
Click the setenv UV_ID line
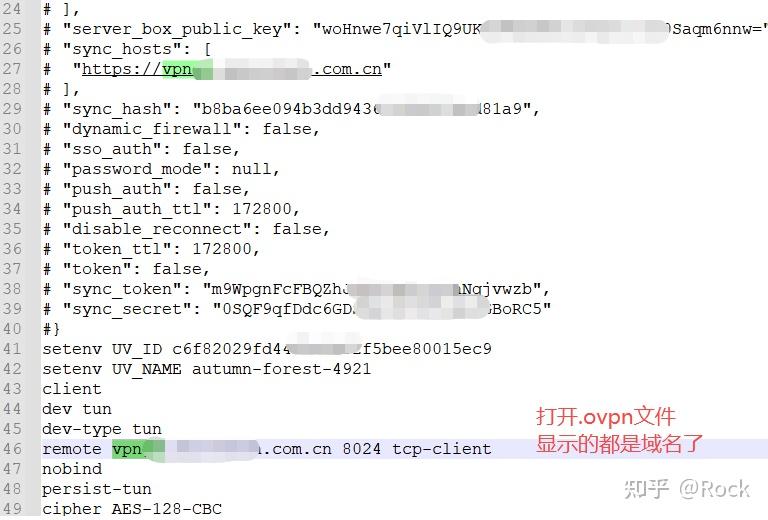click(267, 349)
